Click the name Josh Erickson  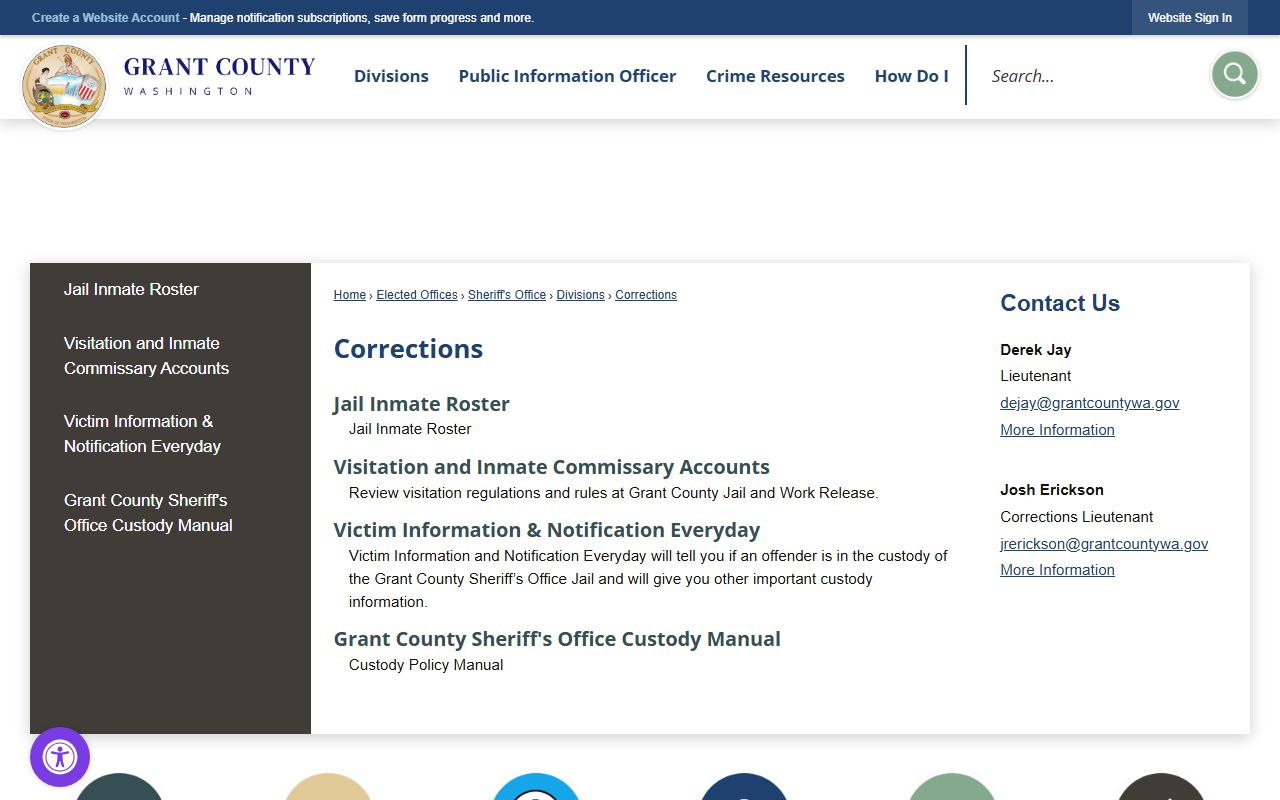(x=1052, y=490)
